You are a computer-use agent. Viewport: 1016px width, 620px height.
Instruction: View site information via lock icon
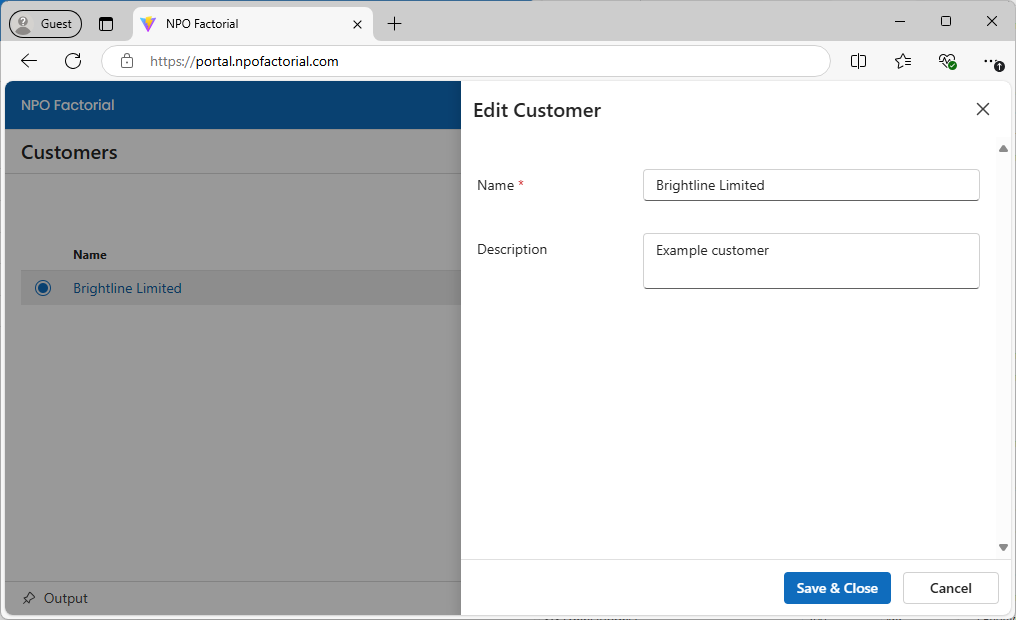pyautogui.click(x=127, y=61)
